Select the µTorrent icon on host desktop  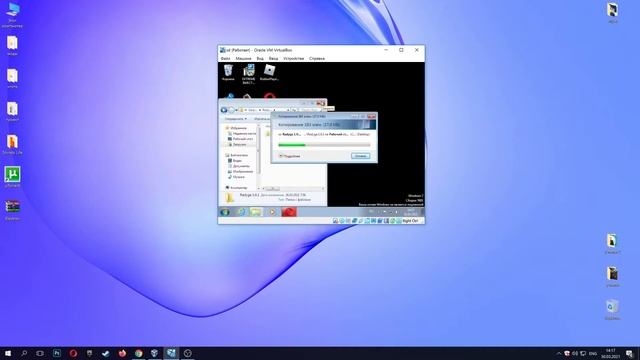coord(12,177)
